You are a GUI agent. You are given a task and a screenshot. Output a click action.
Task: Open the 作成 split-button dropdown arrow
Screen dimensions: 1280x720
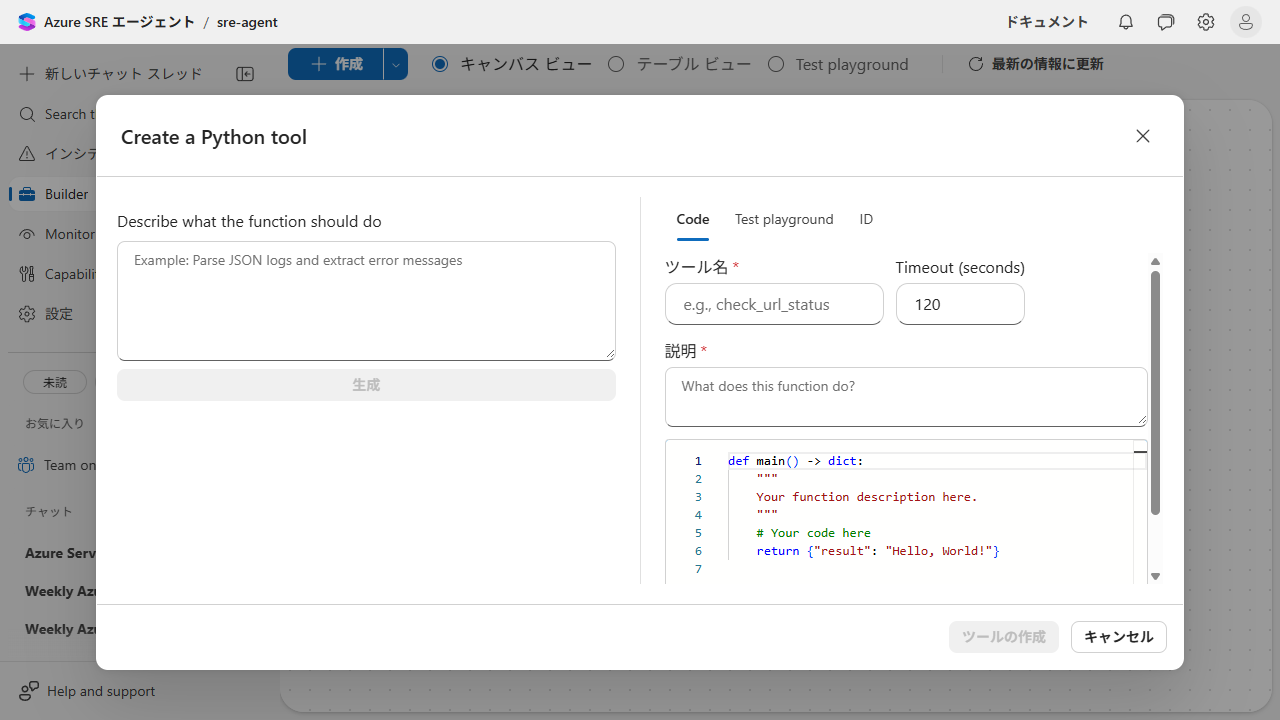pos(396,64)
